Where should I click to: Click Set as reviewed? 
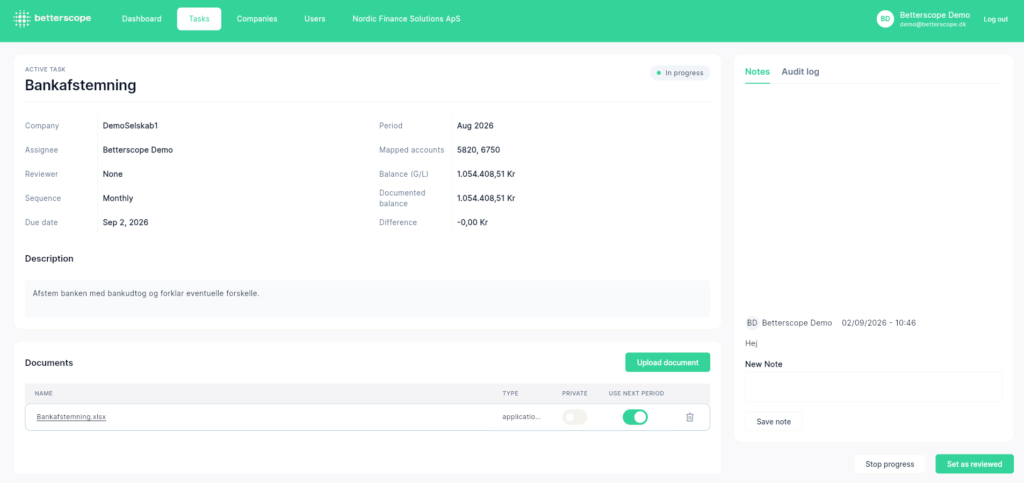[974, 464]
